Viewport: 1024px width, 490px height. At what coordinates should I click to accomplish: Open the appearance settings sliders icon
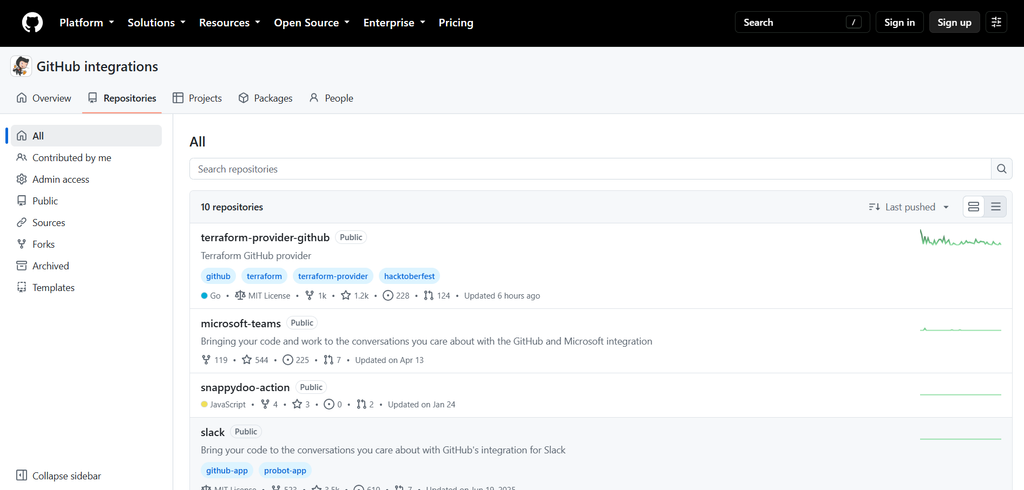[996, 22]
